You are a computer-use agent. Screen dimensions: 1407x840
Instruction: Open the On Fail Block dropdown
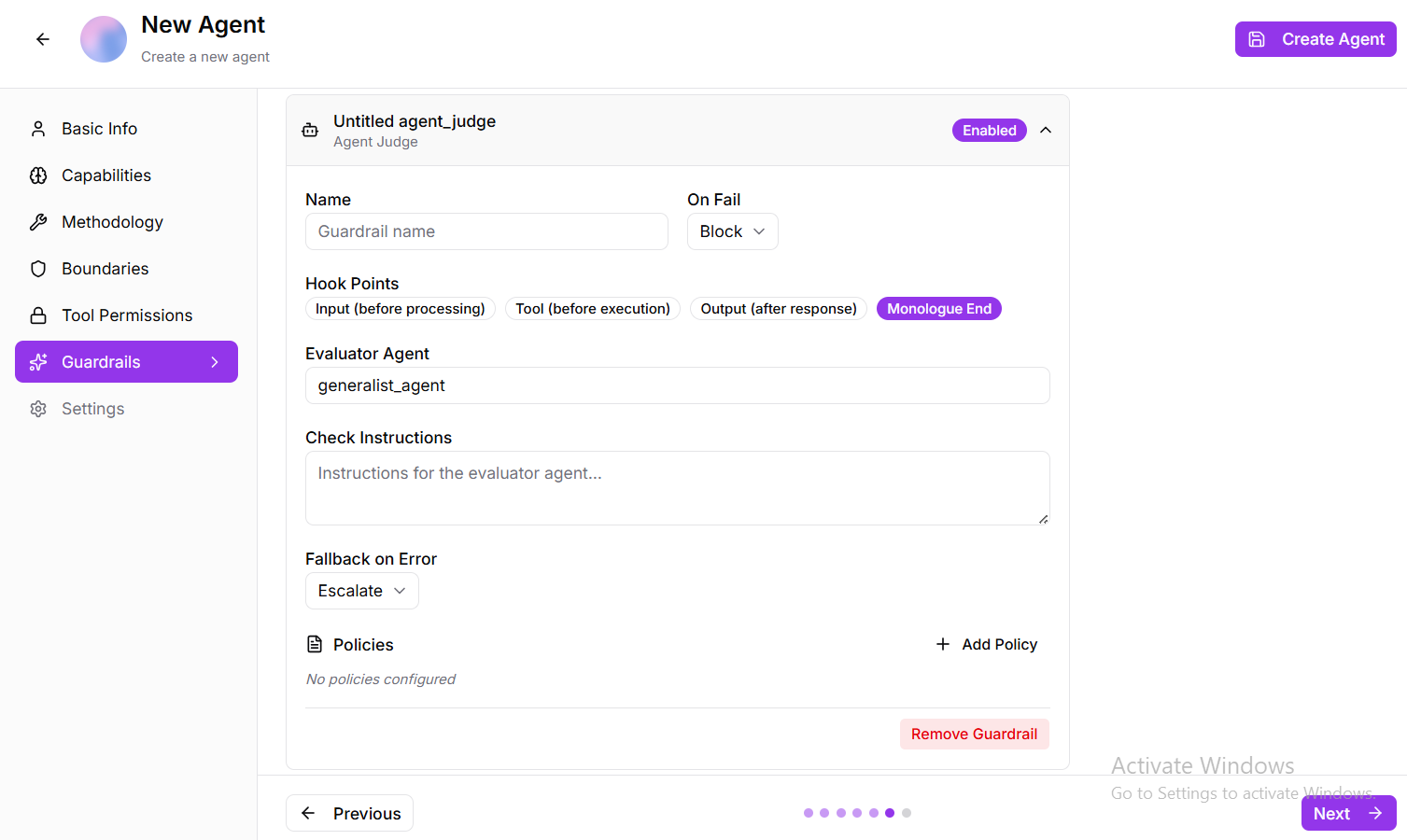coord(732,231)
